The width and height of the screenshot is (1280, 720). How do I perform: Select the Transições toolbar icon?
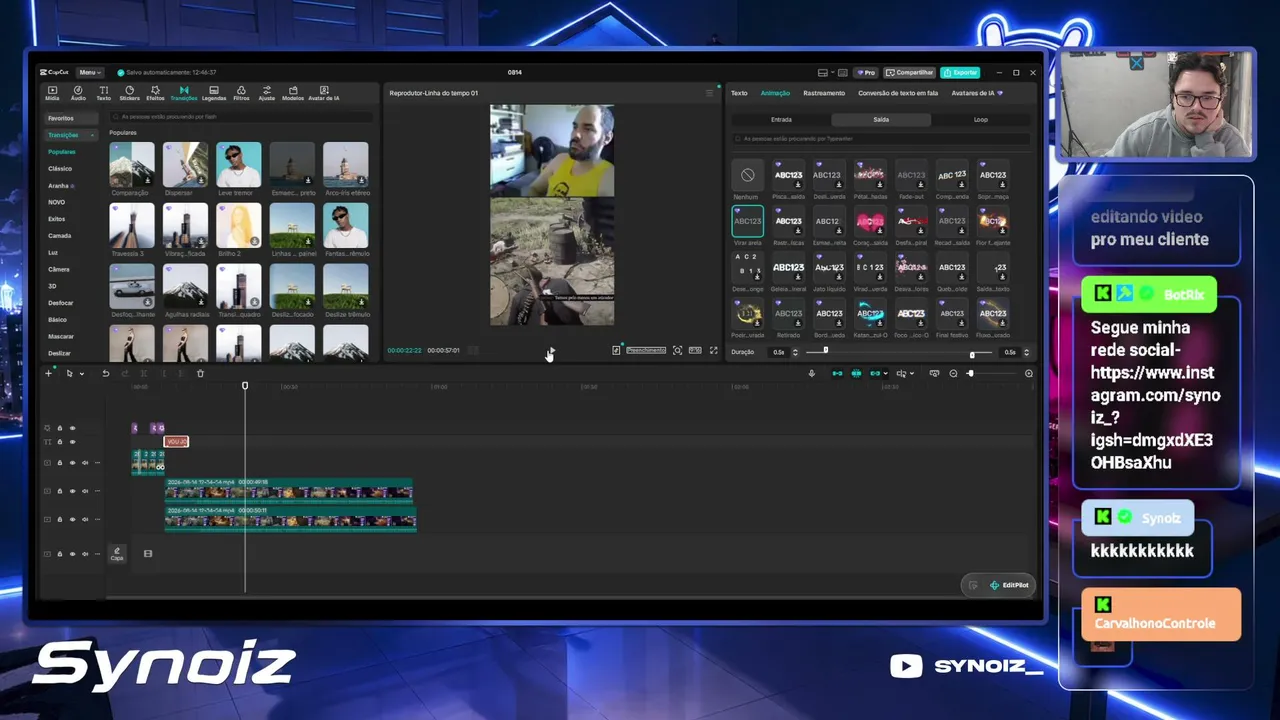click(x=184, y=93)
